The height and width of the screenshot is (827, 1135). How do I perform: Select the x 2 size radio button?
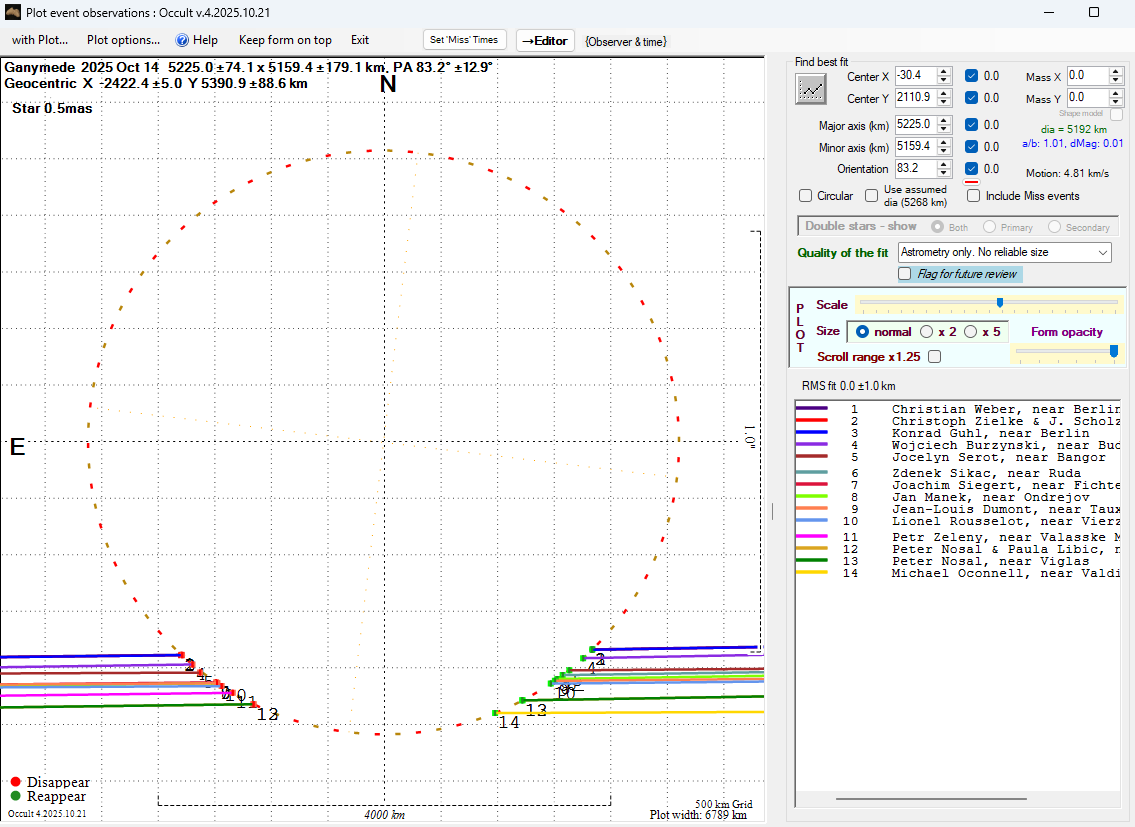pos(926,331)
